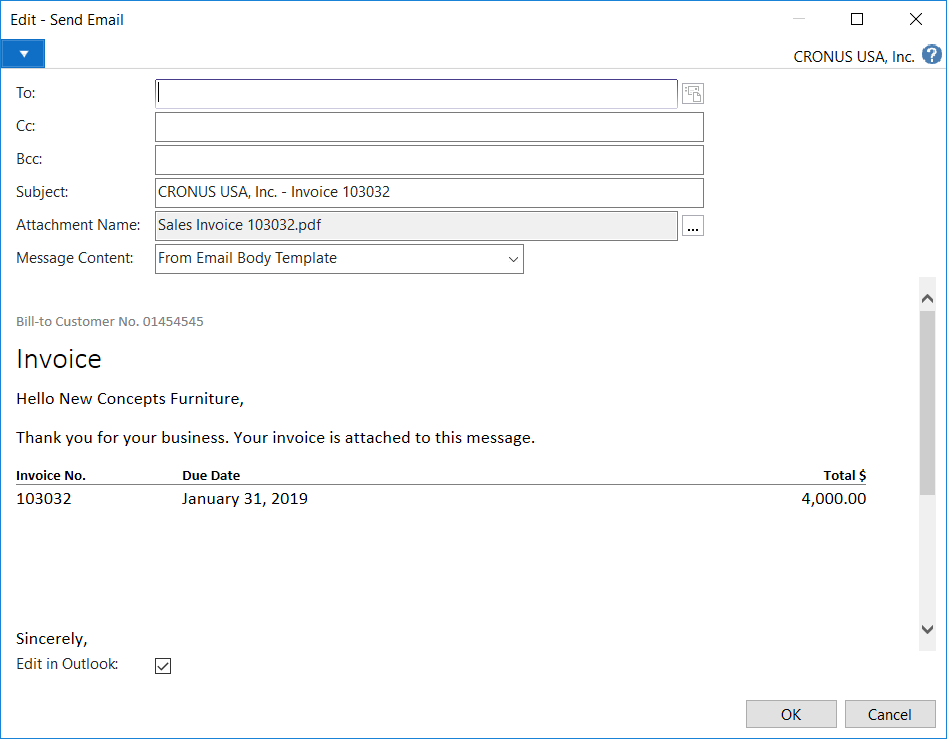Expand the Message Content combo box
The image size is (947, 739).
(x=513, y=259)
